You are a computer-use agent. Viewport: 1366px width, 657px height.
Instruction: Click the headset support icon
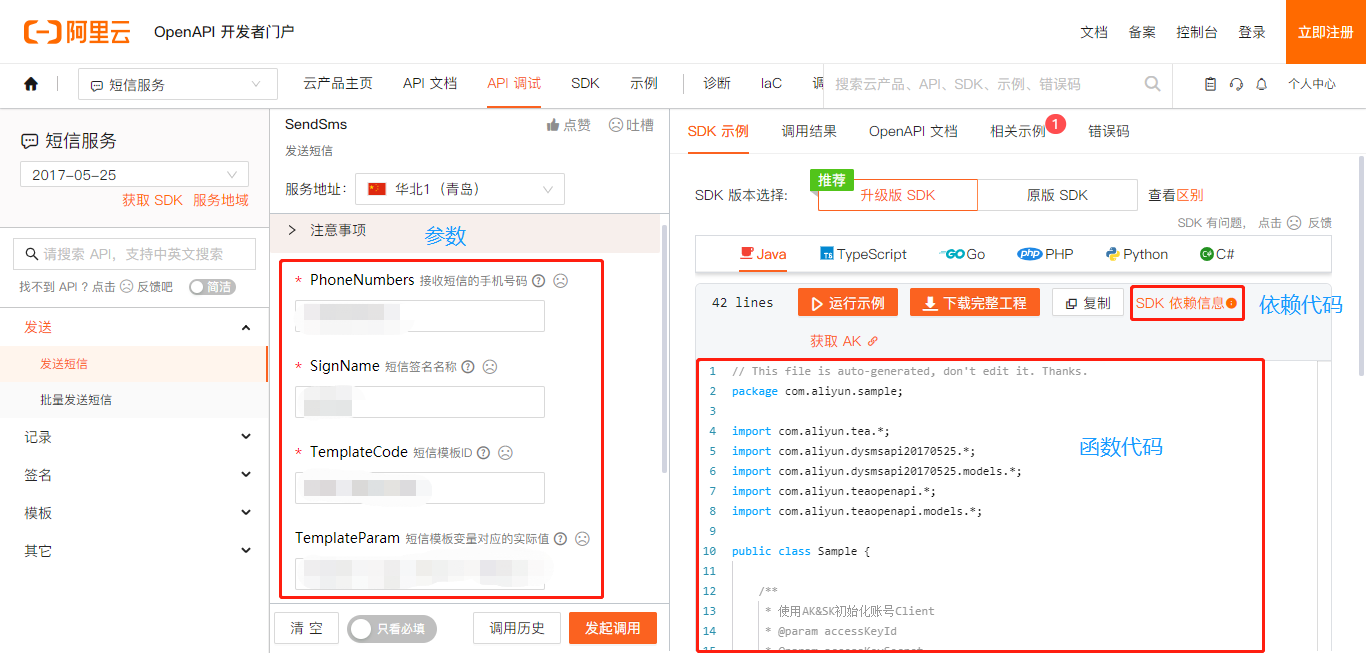(1236, 84)
